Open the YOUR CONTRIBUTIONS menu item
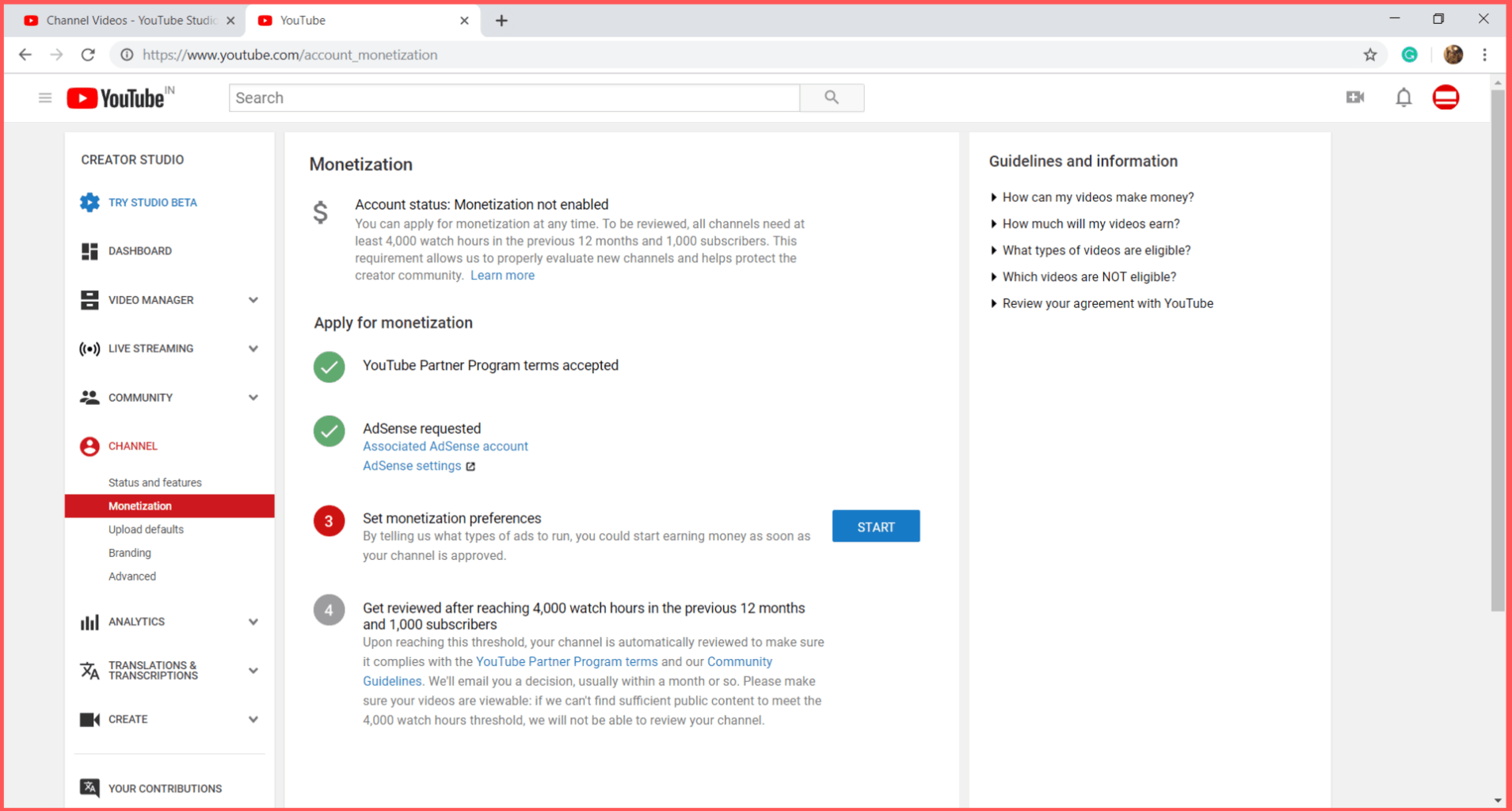This screenshot has width=1512, height=811. (165, 789)
